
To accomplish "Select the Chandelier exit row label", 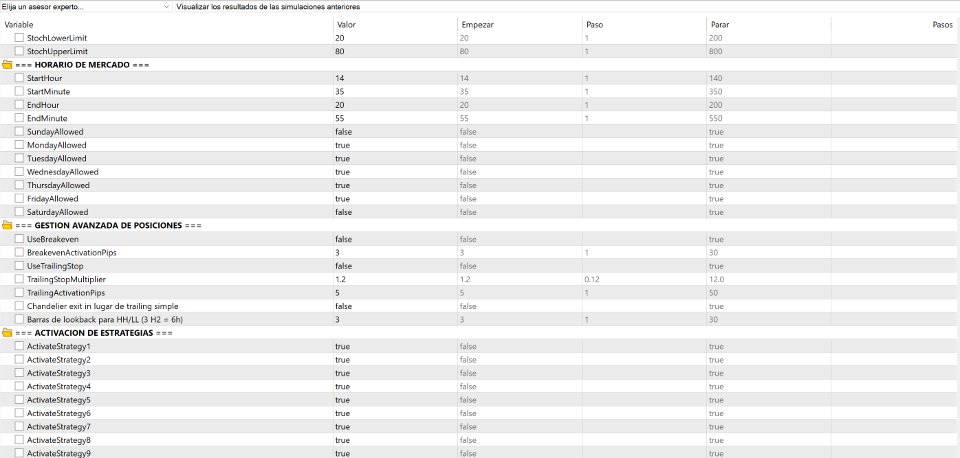I will click(103, 306).
